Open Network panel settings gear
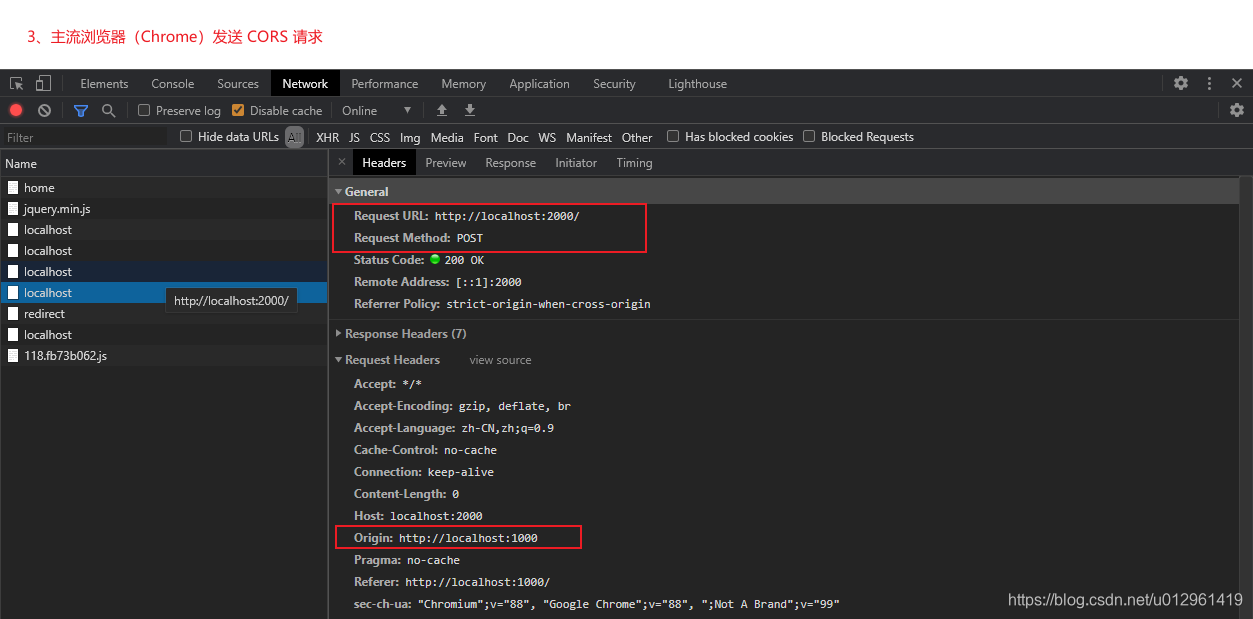The width and height of the screenshot is (1253, 619). click(x=1237, y=111)
